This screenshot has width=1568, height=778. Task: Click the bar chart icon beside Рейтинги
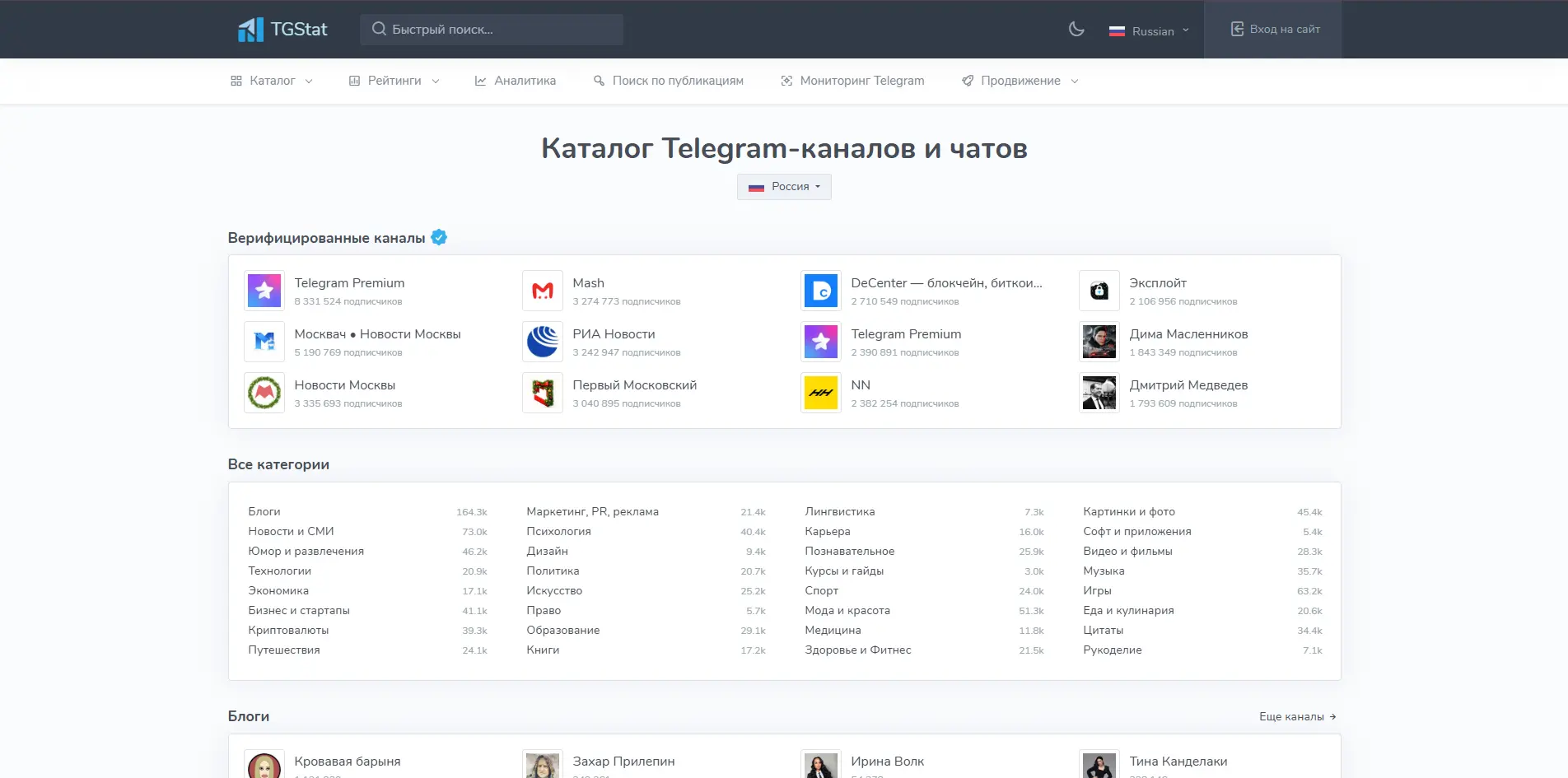(354, 80)
